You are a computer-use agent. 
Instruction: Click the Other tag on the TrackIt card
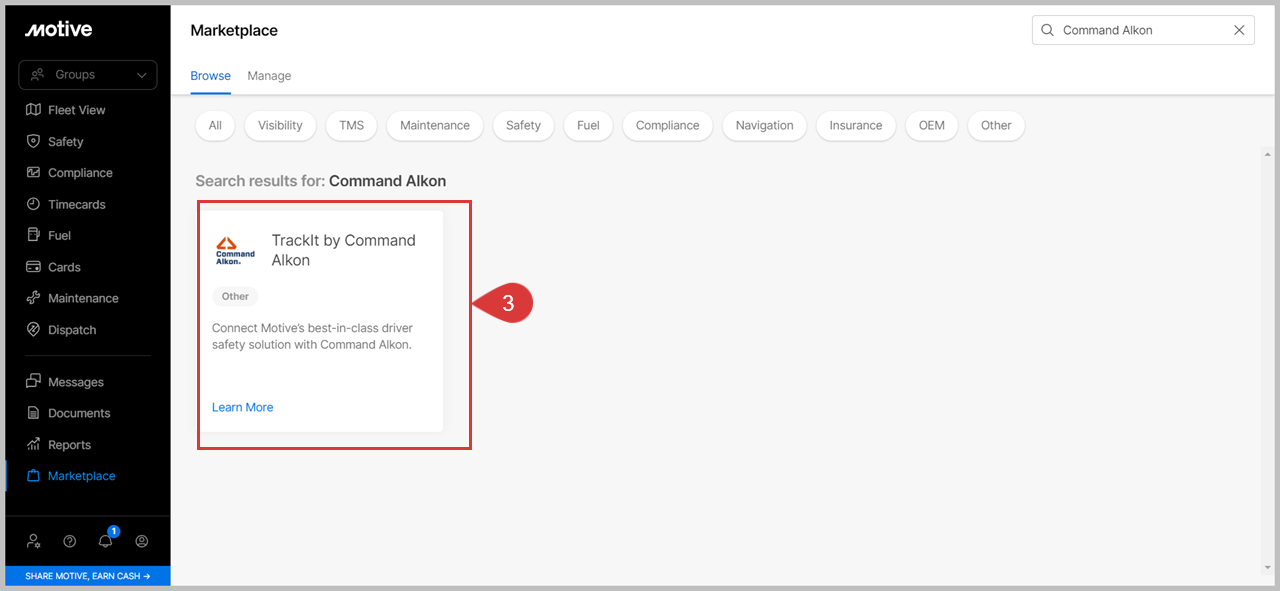(235, 296)
